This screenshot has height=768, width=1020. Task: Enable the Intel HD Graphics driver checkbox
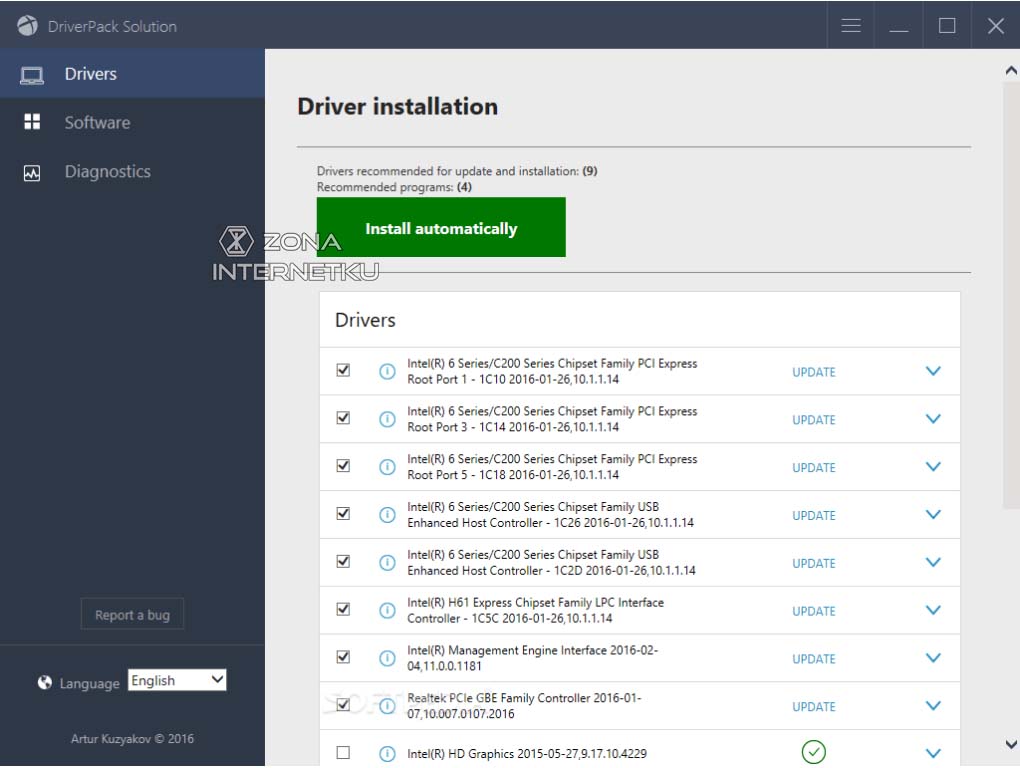(x=343, y=753)
